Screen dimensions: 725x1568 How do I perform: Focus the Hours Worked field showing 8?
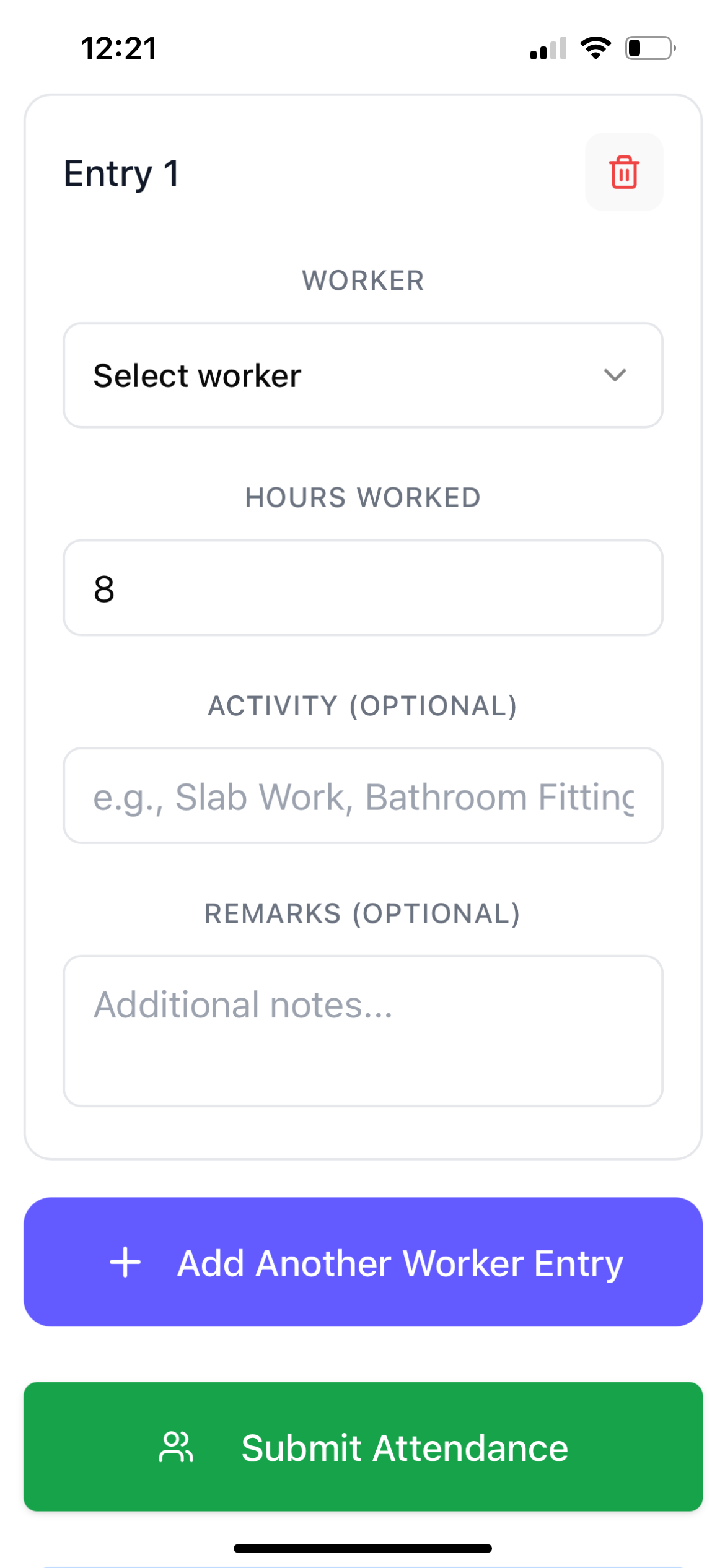point(362,588)
